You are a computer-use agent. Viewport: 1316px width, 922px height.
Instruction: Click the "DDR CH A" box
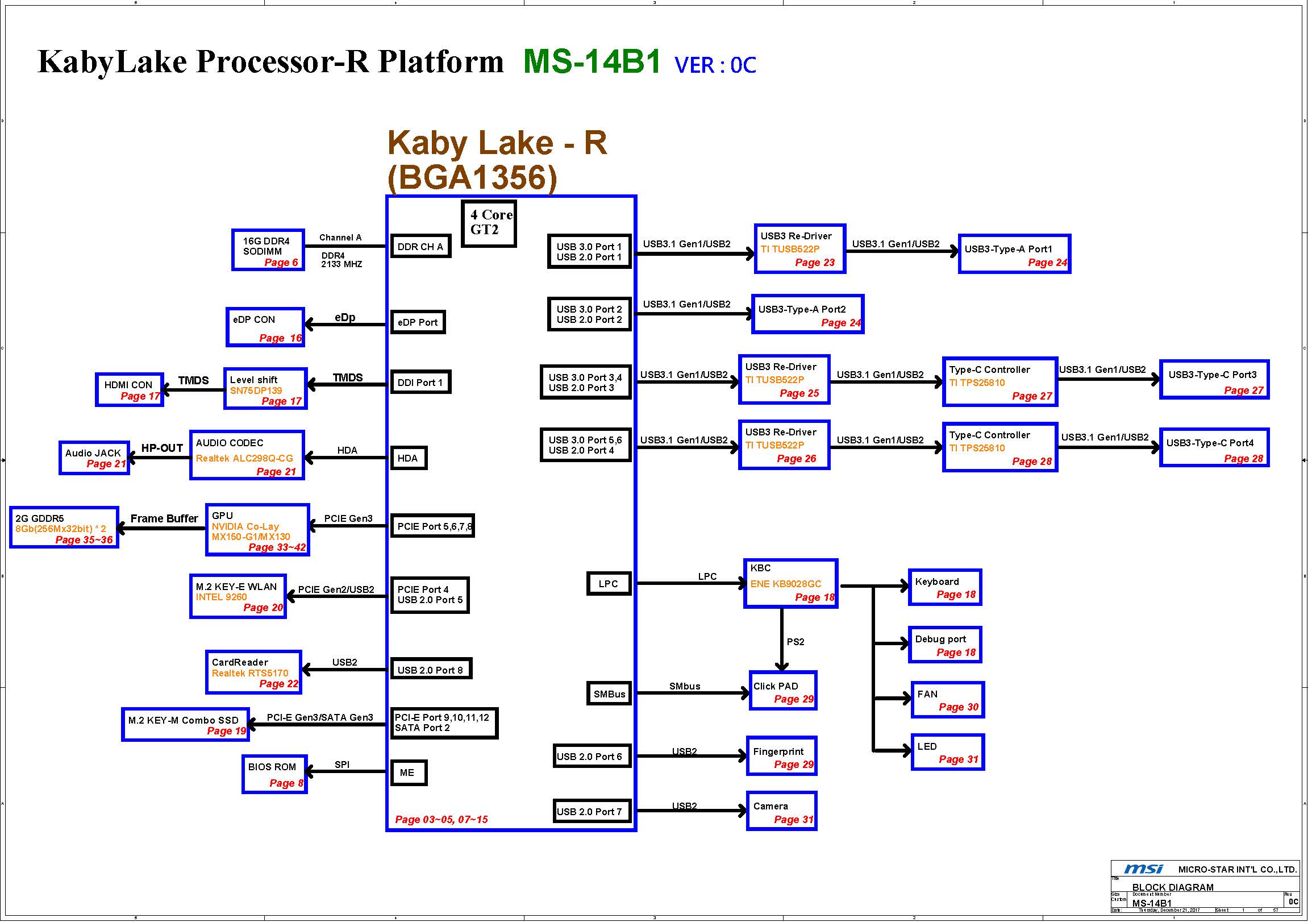(420, 247)
